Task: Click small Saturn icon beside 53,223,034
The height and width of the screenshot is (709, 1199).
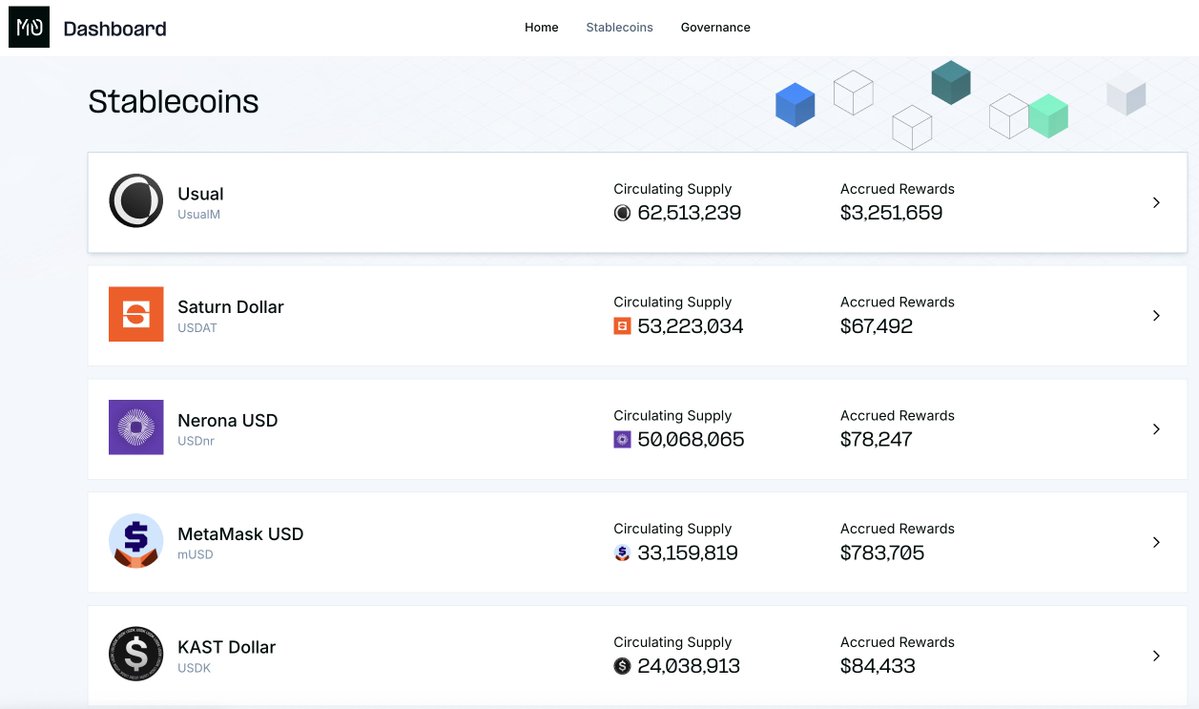Action: tap(622, 327)
